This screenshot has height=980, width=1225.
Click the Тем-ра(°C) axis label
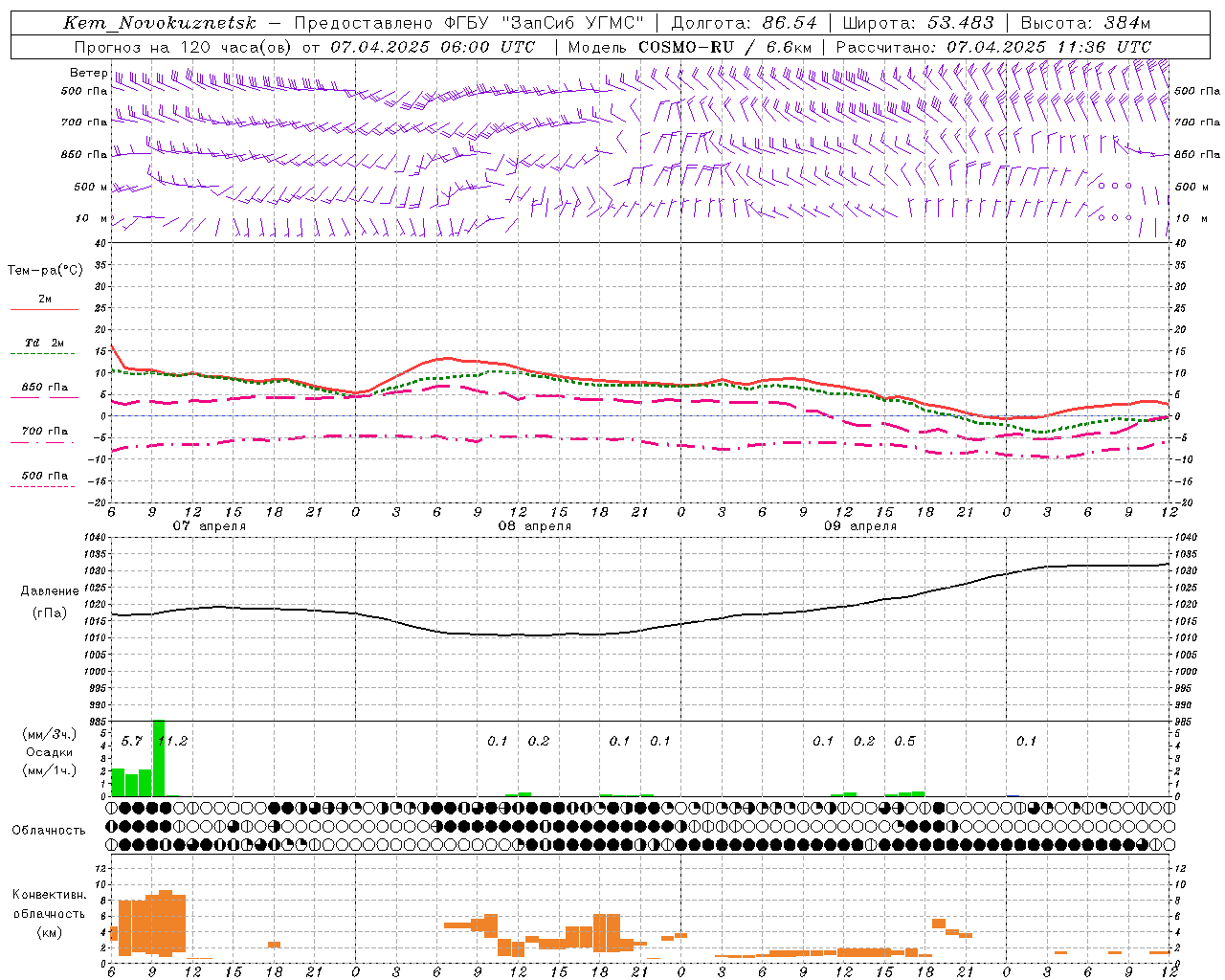[x=45, y=271]
